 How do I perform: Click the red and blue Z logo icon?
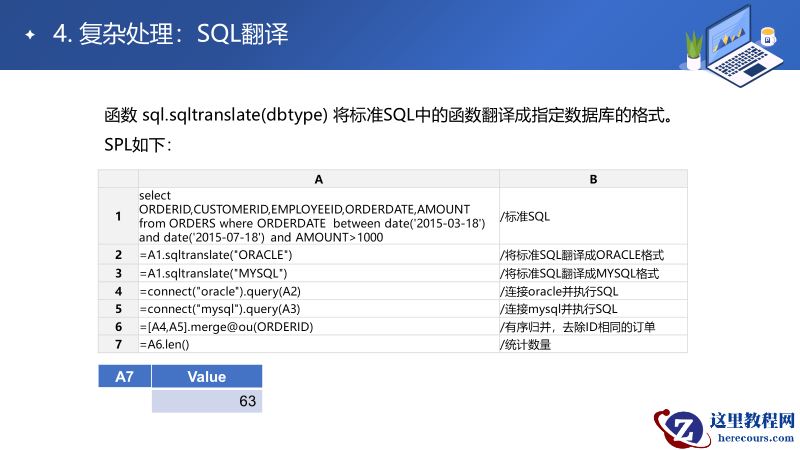click(x=682, y=429)
